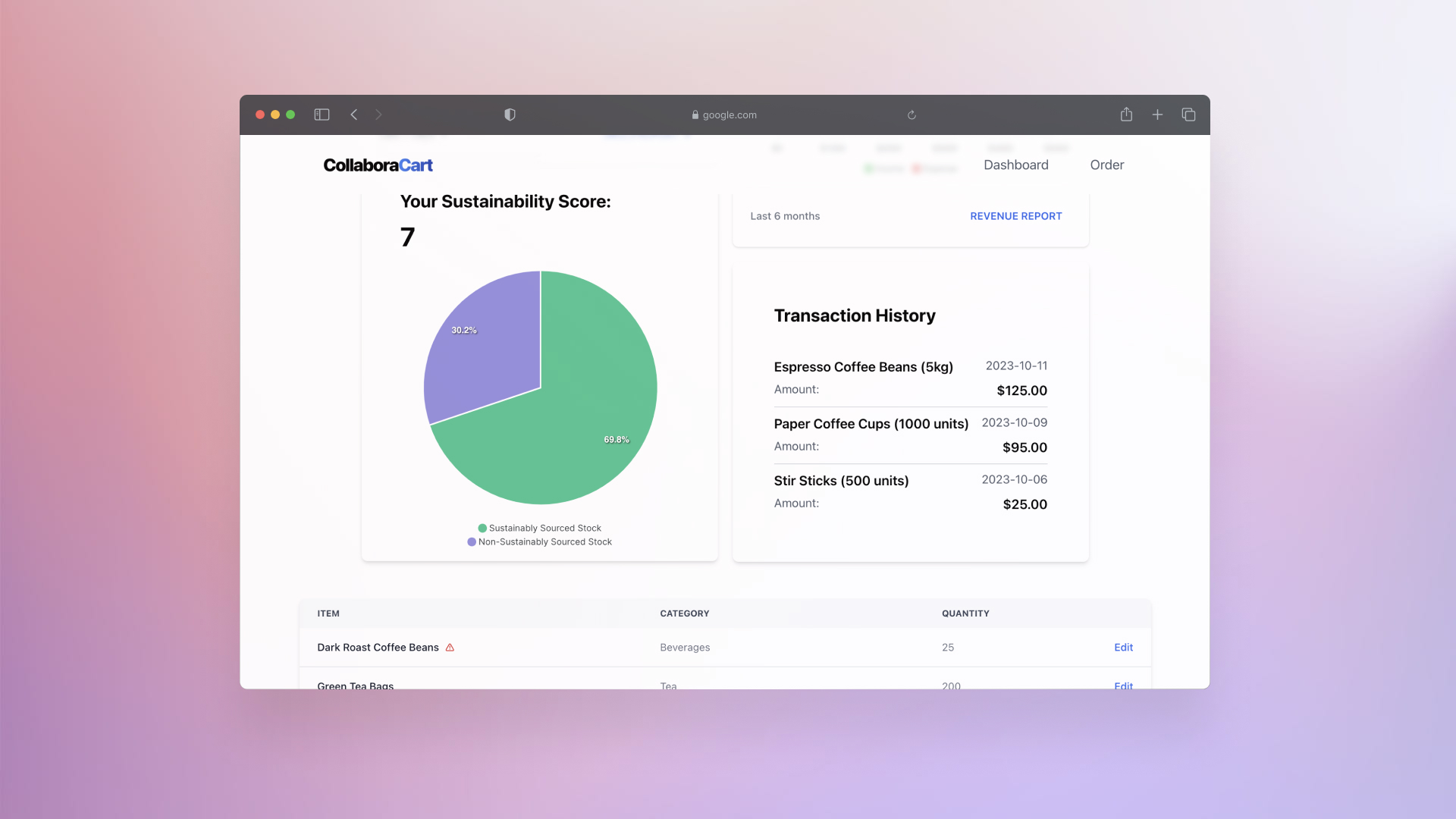Open the Dashboard nav item
This screenshot has height=819, width=1456.
1015,165
